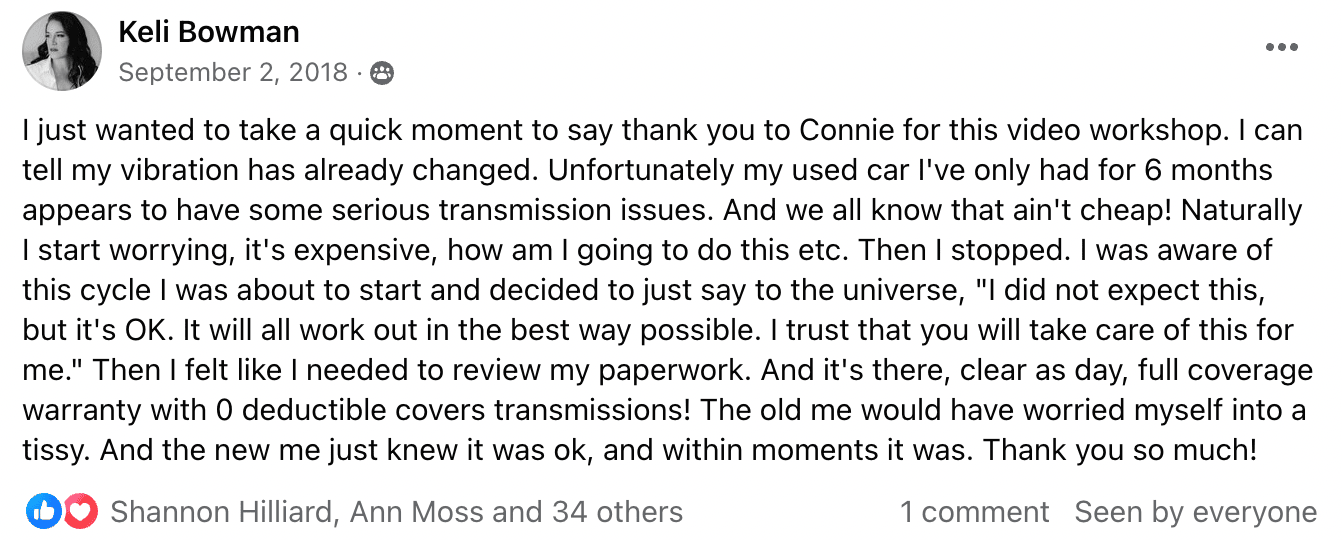Click the Keli Bowman author name

[x=209, y=32]
